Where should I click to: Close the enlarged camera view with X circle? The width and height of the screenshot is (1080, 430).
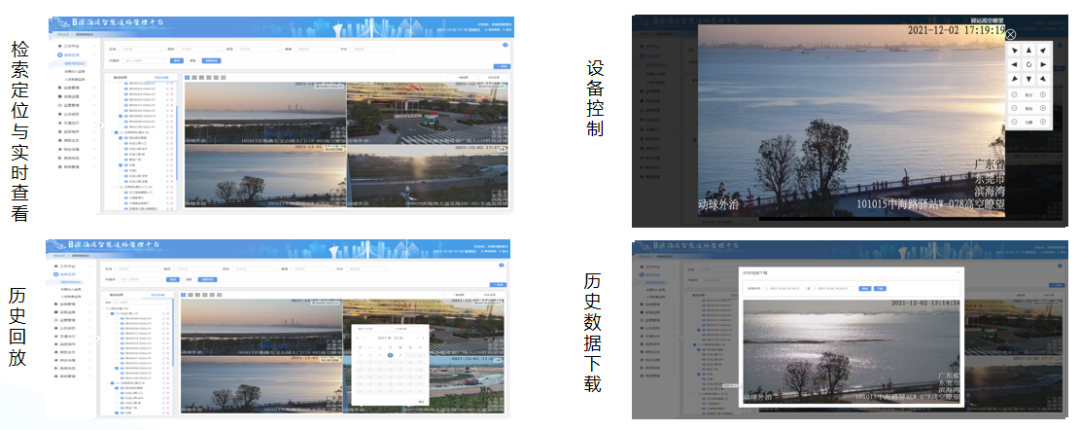[1010, 34]
